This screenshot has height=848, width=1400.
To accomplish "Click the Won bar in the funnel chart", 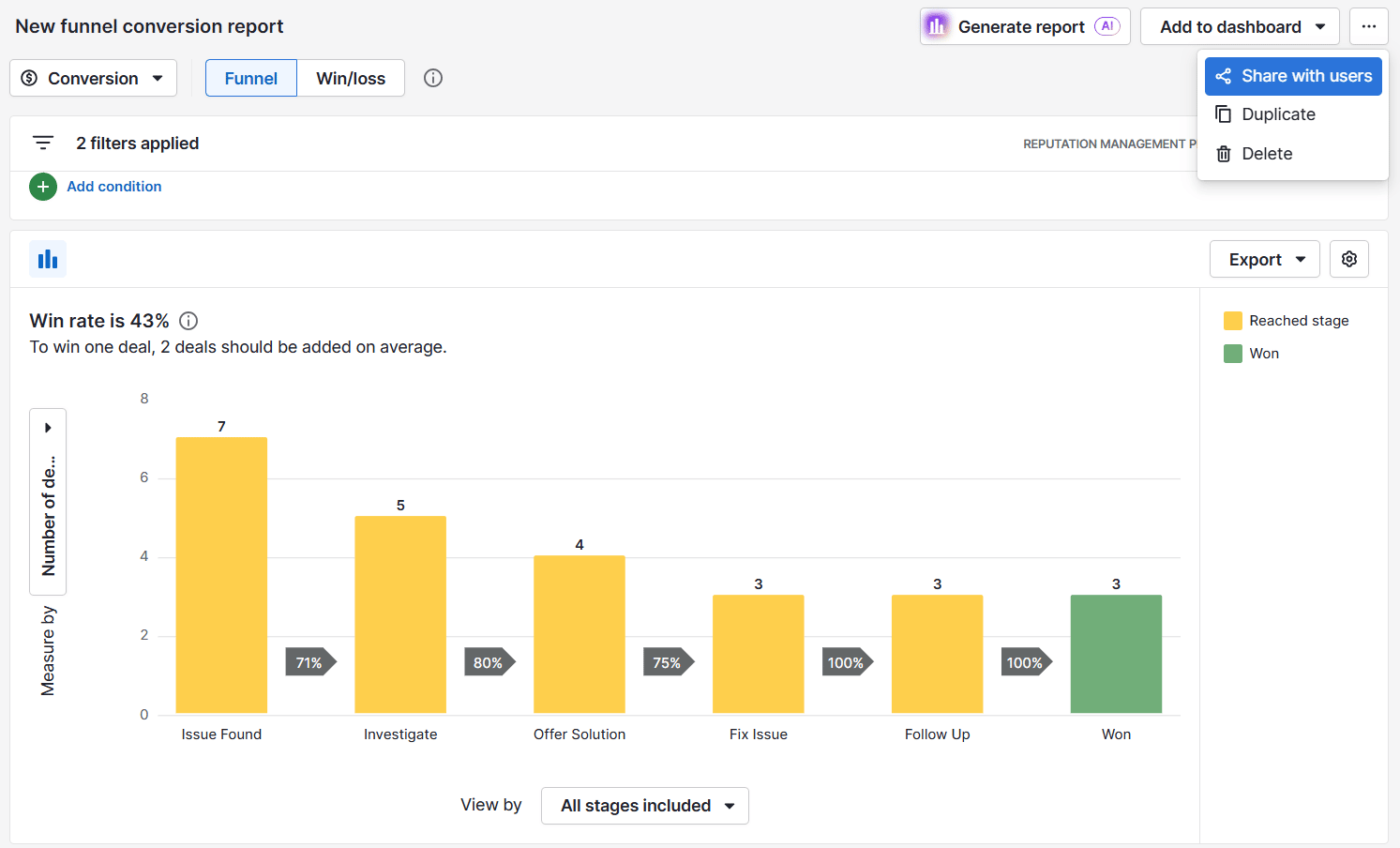I will [x=1116, y=654].
